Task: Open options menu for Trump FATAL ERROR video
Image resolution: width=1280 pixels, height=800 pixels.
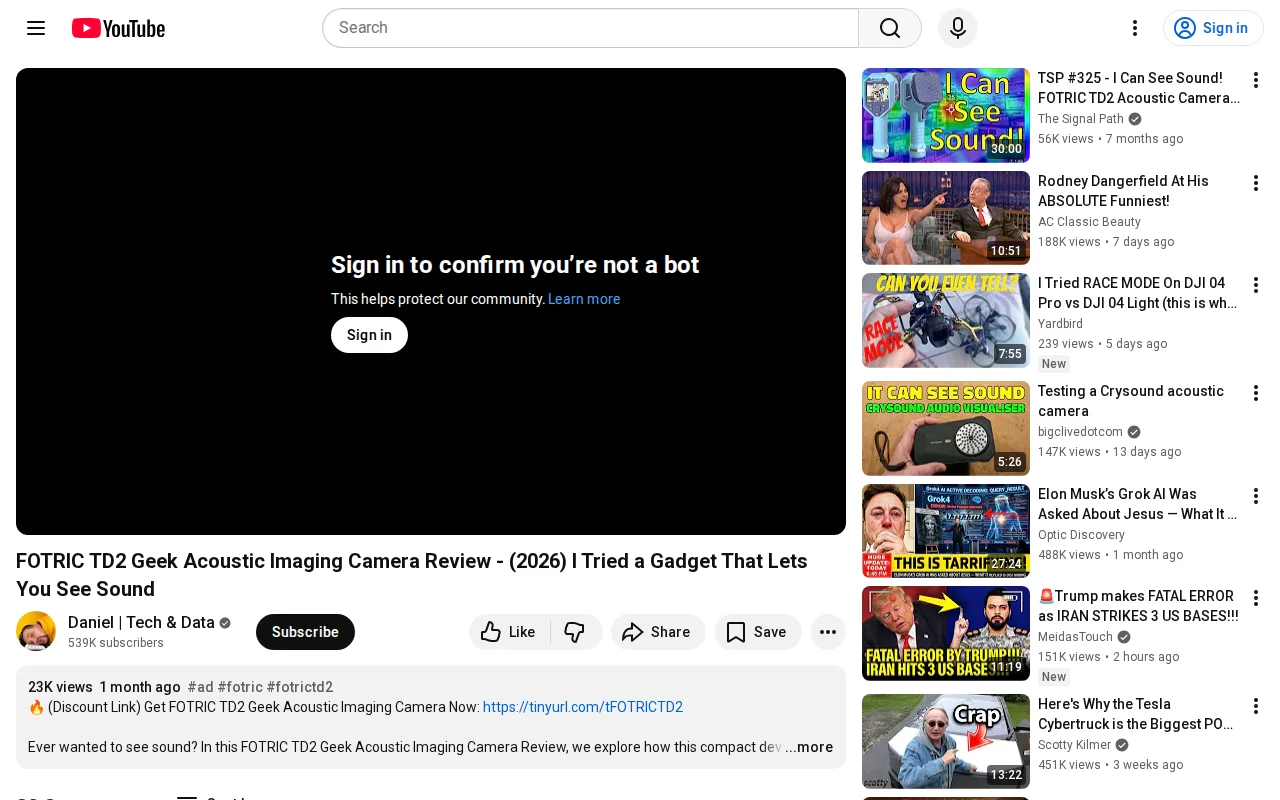Action: [x=1256, y=598]
